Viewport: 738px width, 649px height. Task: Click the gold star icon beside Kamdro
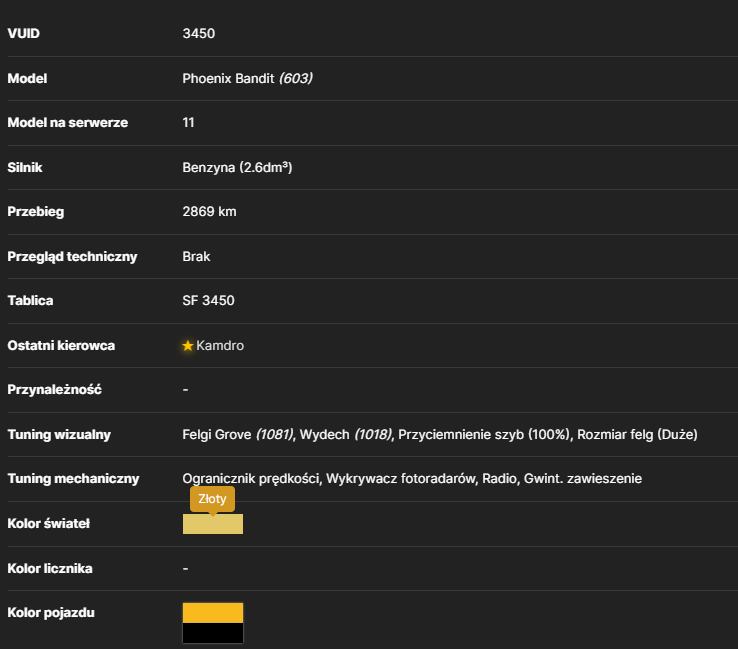(x=188, y=346)
